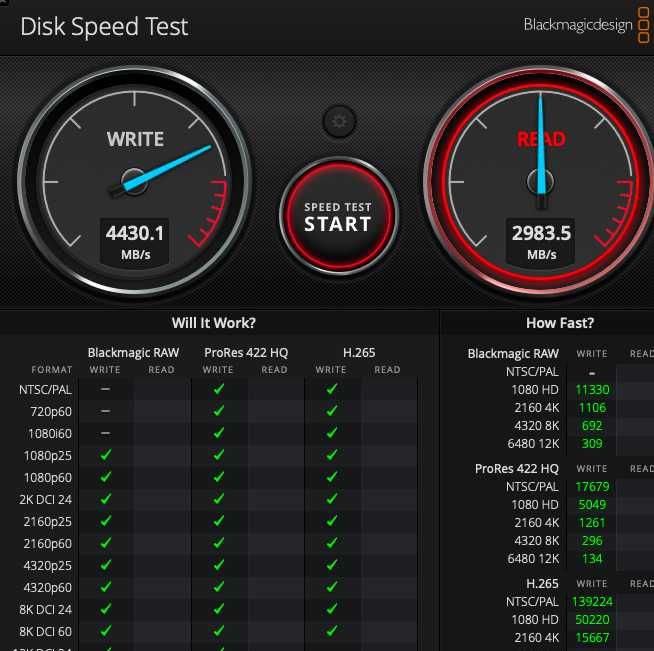Click the ProRes 422 HQ write checkmark for 4320p60
Screen dimensions: 654x651
click(219, 587)
